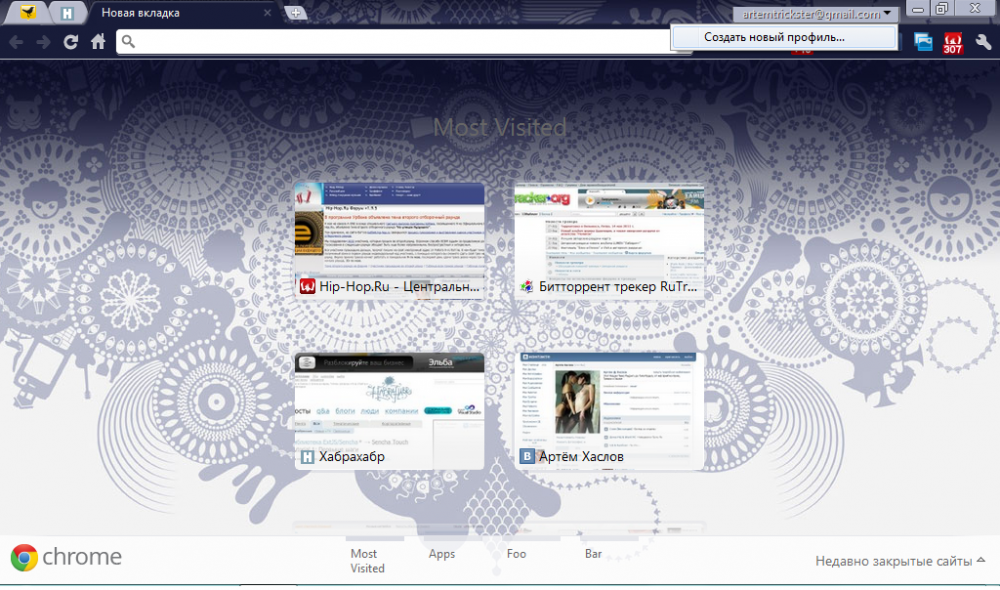The height and width of the screenshot is (590, 1000).
Task: Focus the address bar input field
Action: pyautogui.click(x=402, y=42)
